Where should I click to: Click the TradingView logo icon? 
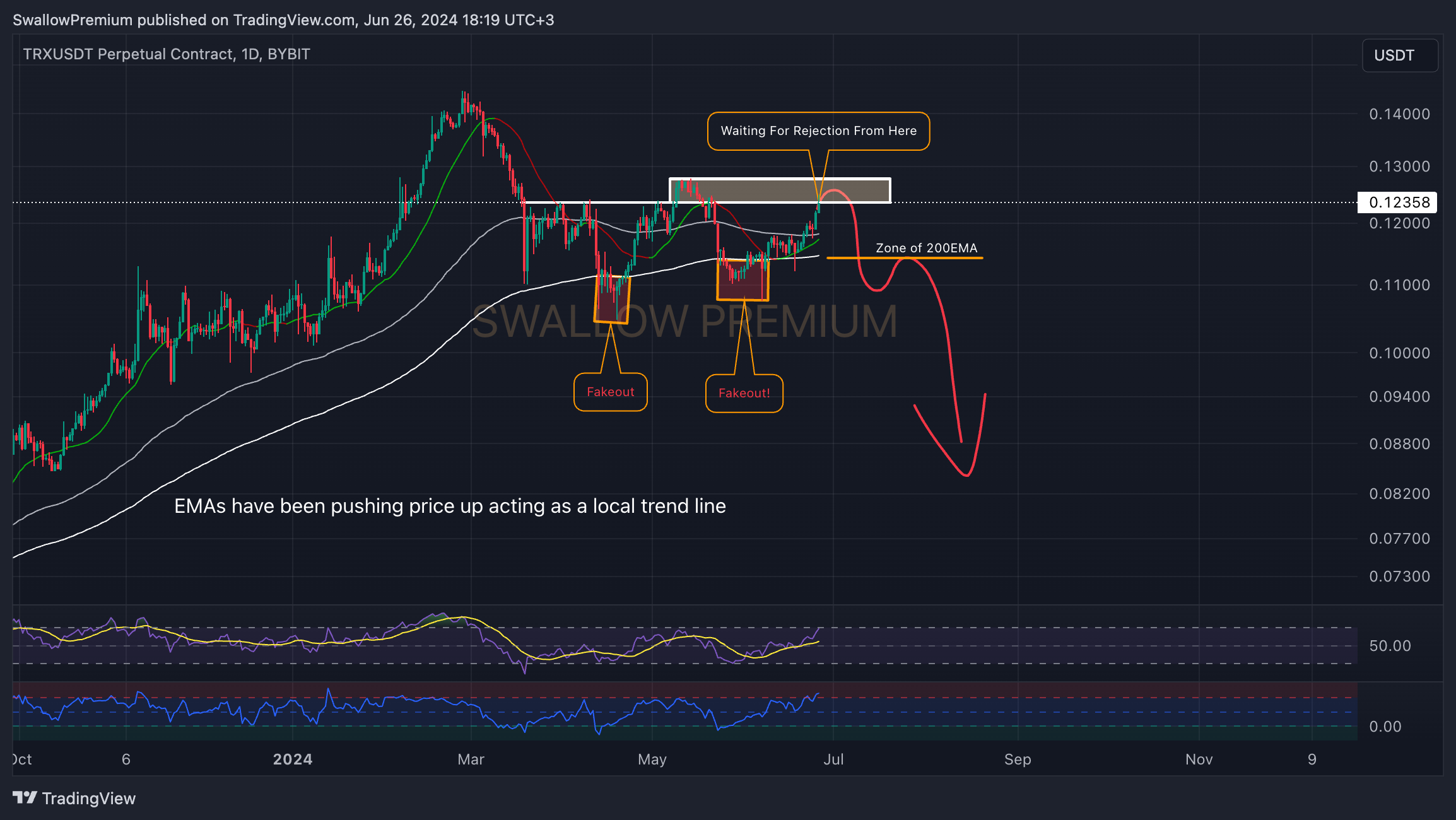click(25, 798)
